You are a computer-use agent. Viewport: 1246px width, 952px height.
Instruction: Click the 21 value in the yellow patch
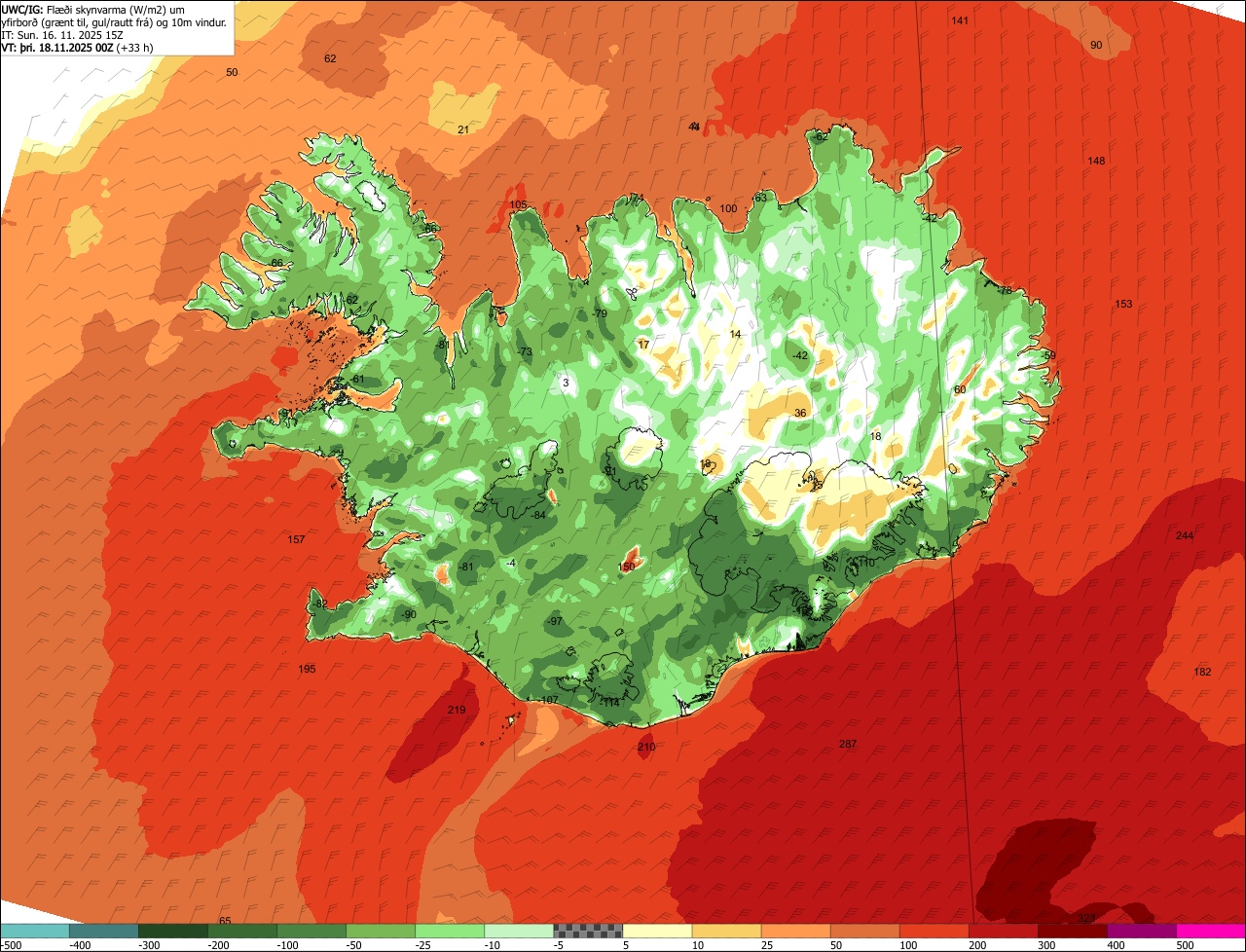point(463,129)
